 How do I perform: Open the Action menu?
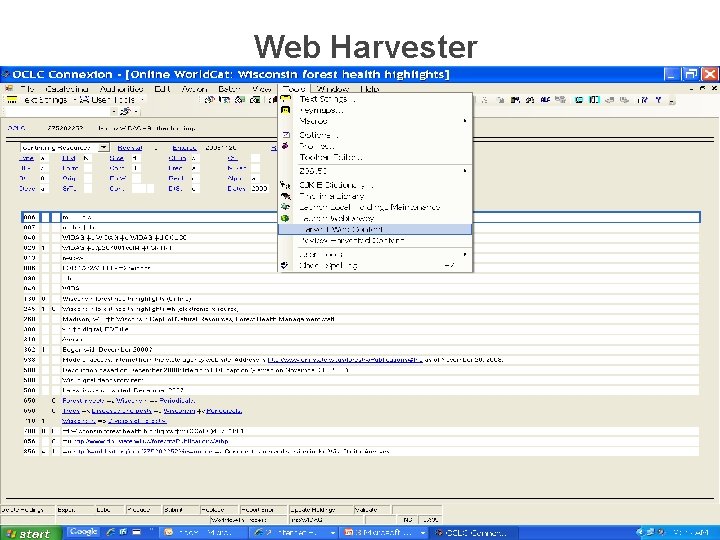point(194,89)
